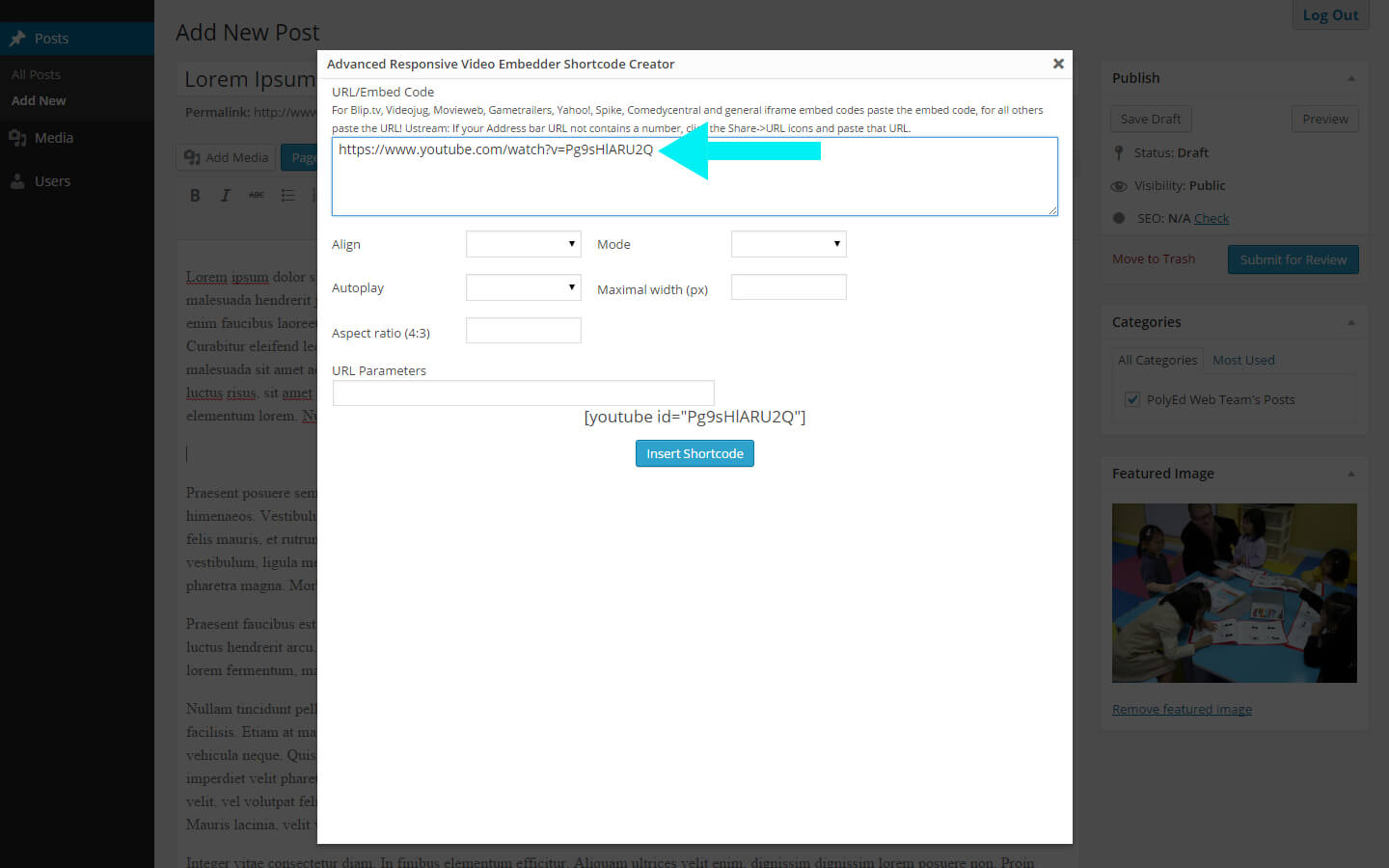Viewport: 1389px width, 868px height.
Task: Click the Visibility: Public text
Action: click(x=1180, y=185)
